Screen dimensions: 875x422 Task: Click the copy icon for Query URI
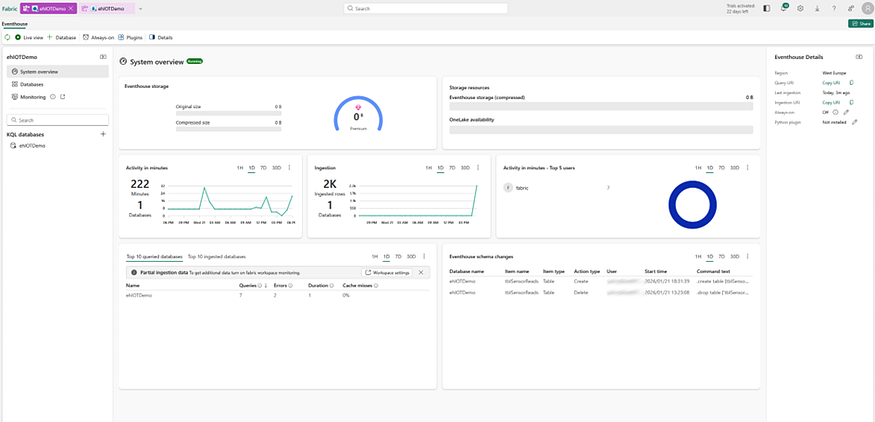click(x=852, y=83)
